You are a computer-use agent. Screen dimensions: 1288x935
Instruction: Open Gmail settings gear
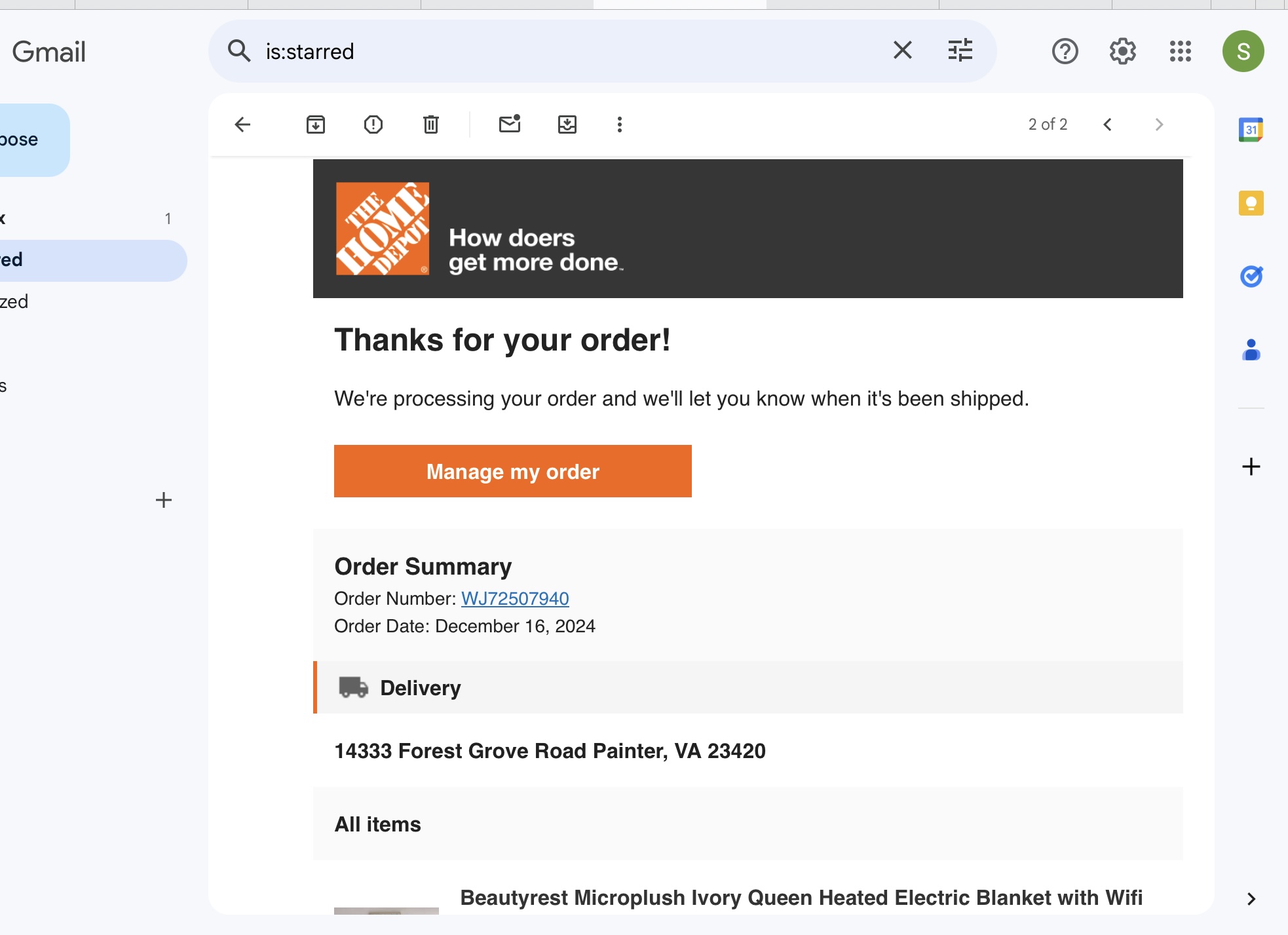(x=1123, y=51)
